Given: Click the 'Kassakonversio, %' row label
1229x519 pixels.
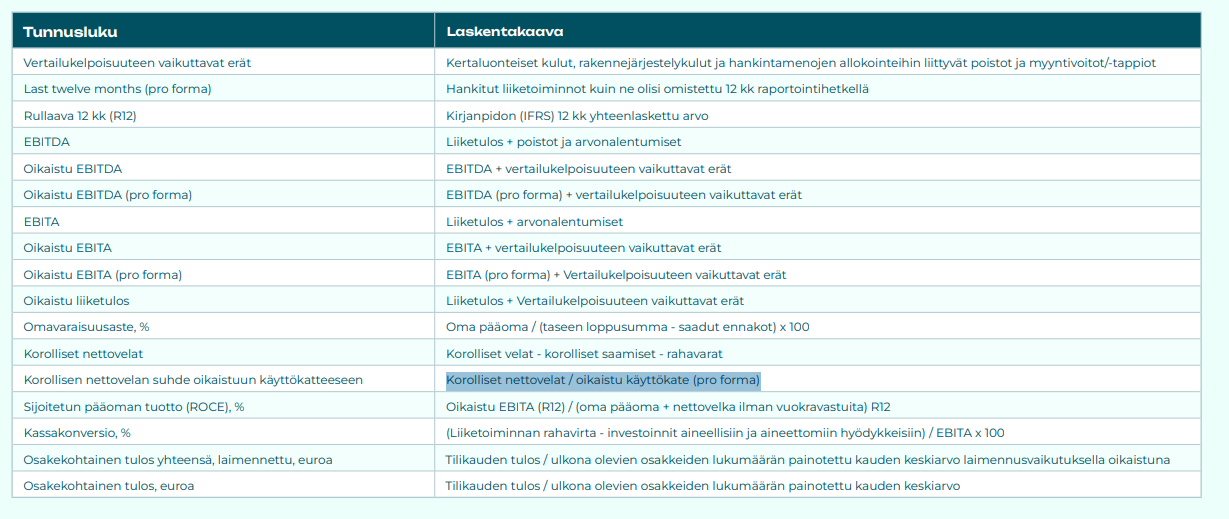Looking at the screenshot, I should pos(77,433).
